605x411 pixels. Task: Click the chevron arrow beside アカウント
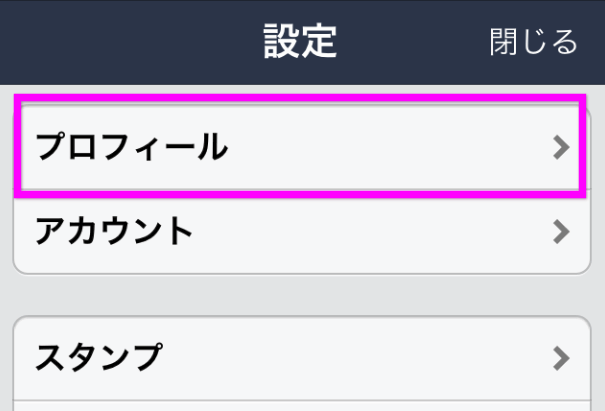pos(561,233)
